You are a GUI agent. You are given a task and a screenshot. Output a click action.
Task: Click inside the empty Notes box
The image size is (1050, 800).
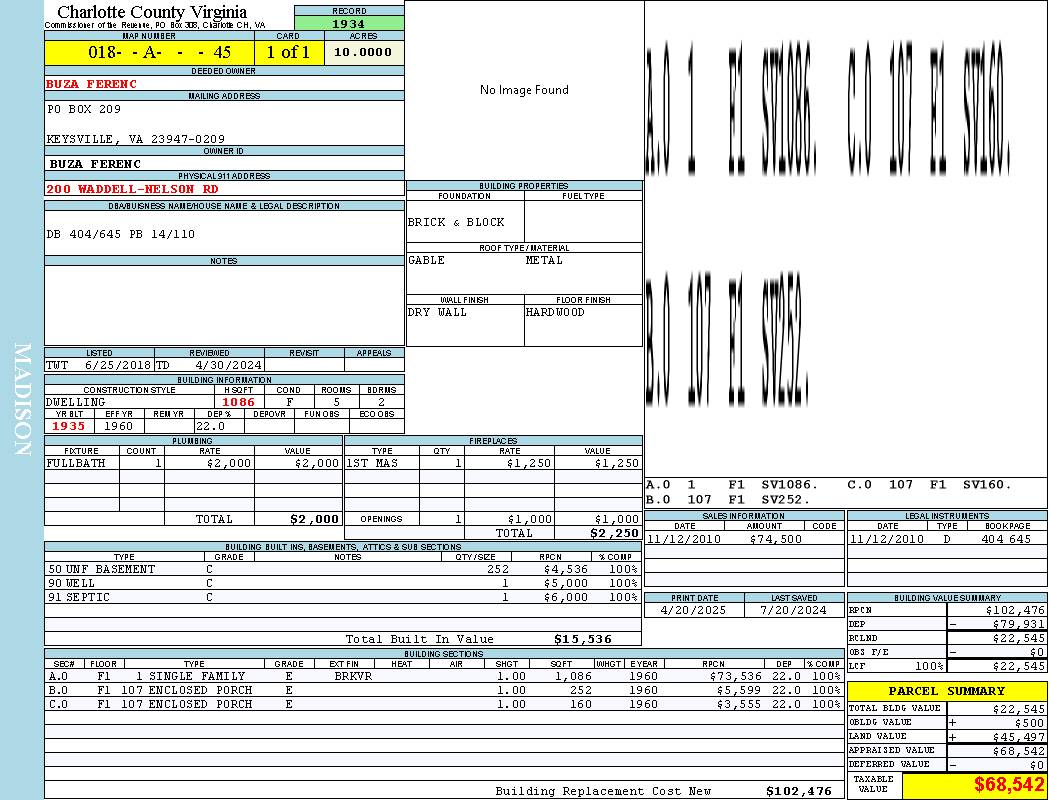tap(224, 305)
